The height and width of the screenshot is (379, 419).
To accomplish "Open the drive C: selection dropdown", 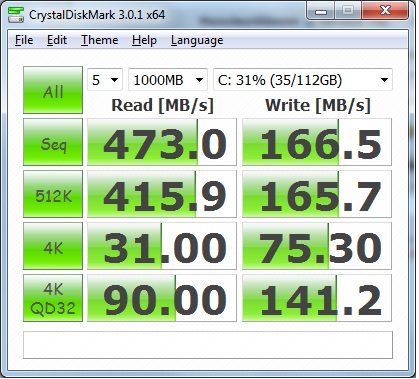I will 303,80.
